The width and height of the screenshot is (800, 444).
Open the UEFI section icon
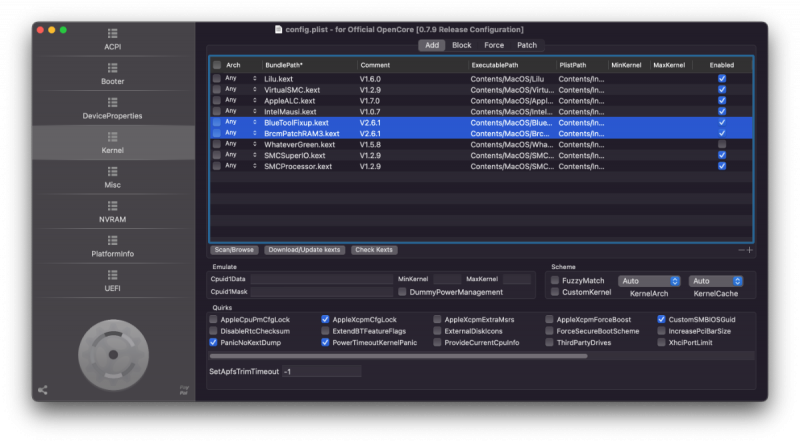pos(113,281)
